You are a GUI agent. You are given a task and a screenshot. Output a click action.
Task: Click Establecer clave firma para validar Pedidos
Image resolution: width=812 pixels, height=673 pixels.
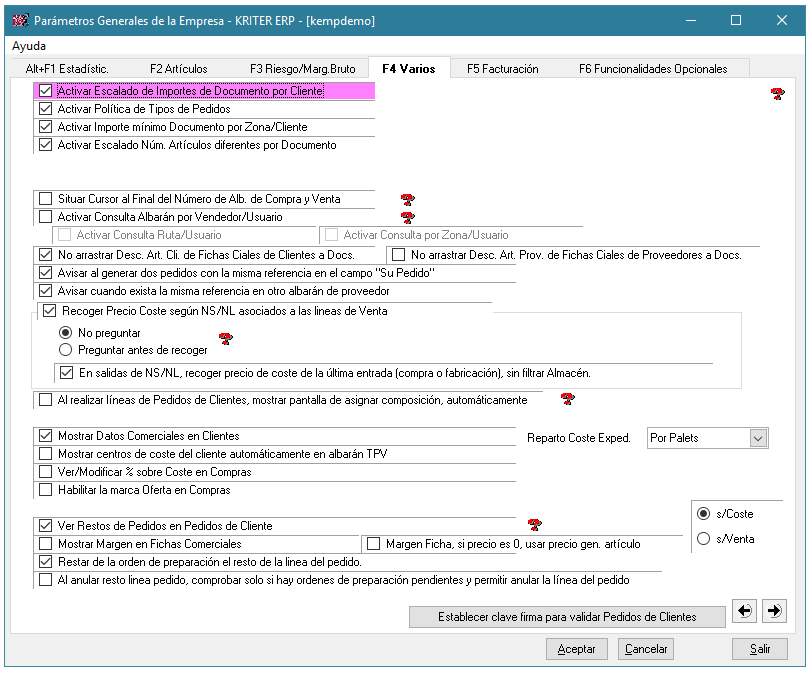567,617
